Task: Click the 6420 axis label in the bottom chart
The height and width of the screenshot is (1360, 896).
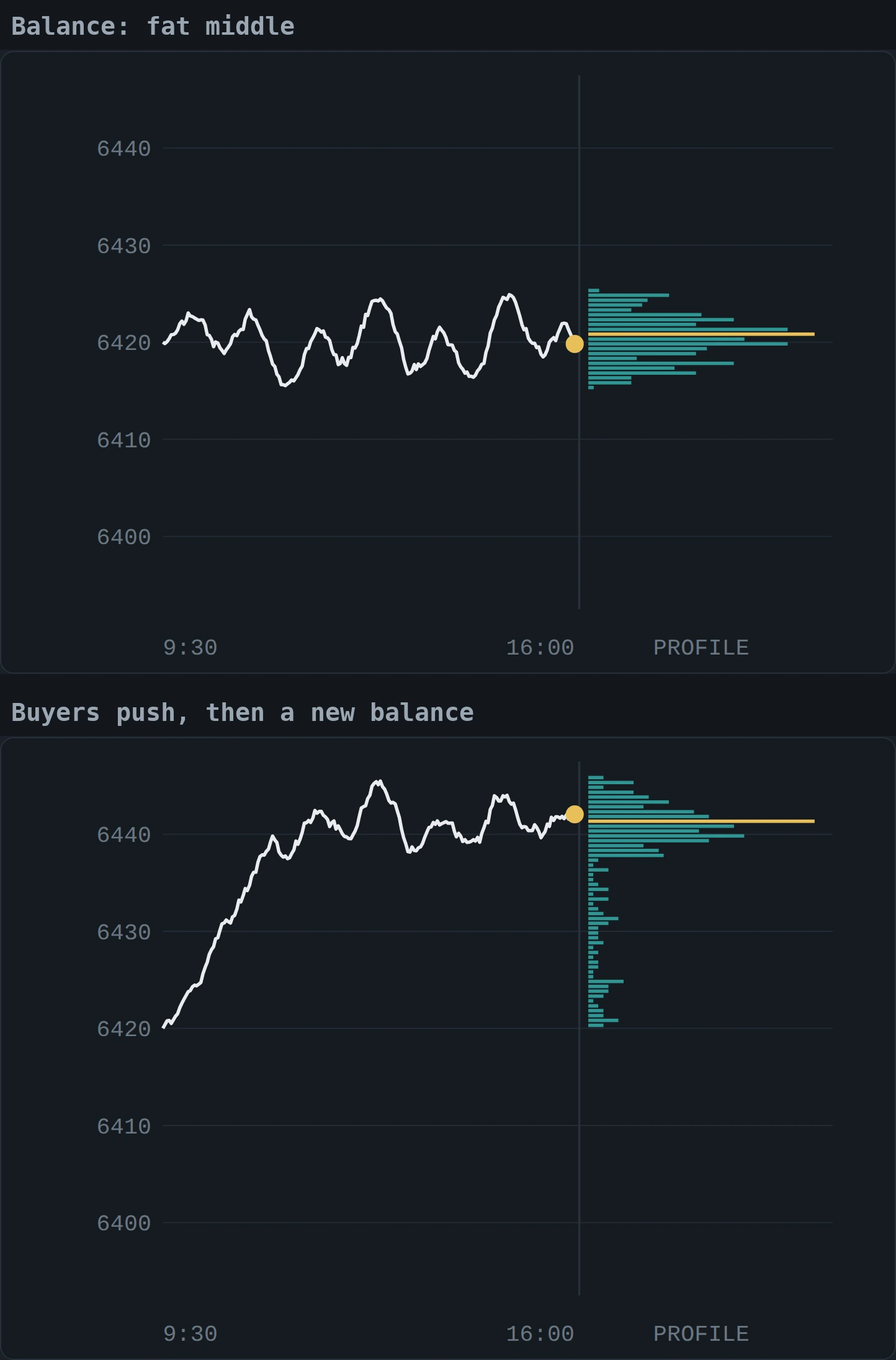Action: [x=123, y=1029]
